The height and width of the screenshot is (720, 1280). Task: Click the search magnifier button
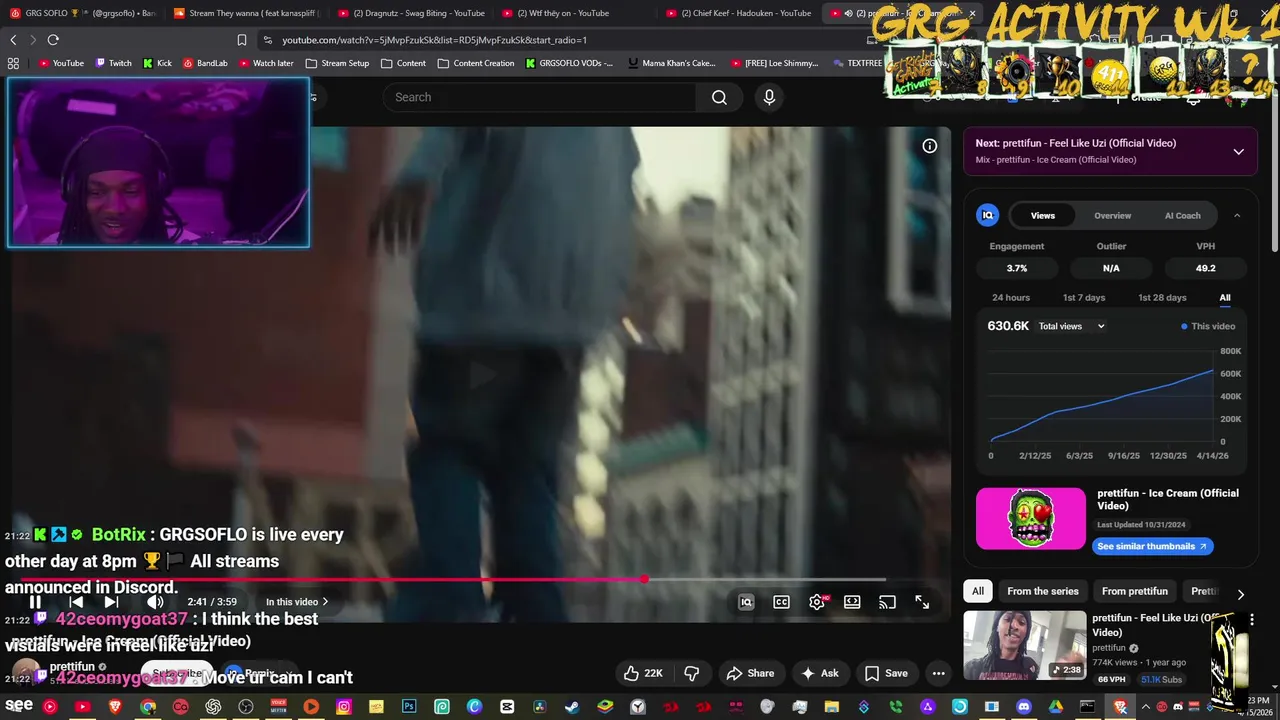click(719, 97)
